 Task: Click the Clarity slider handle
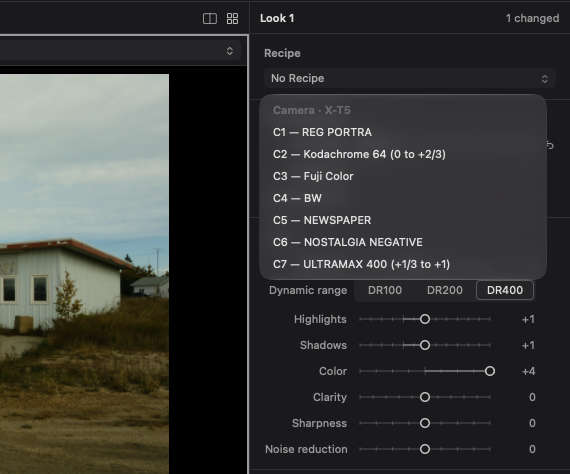click(x=425, y=397)
